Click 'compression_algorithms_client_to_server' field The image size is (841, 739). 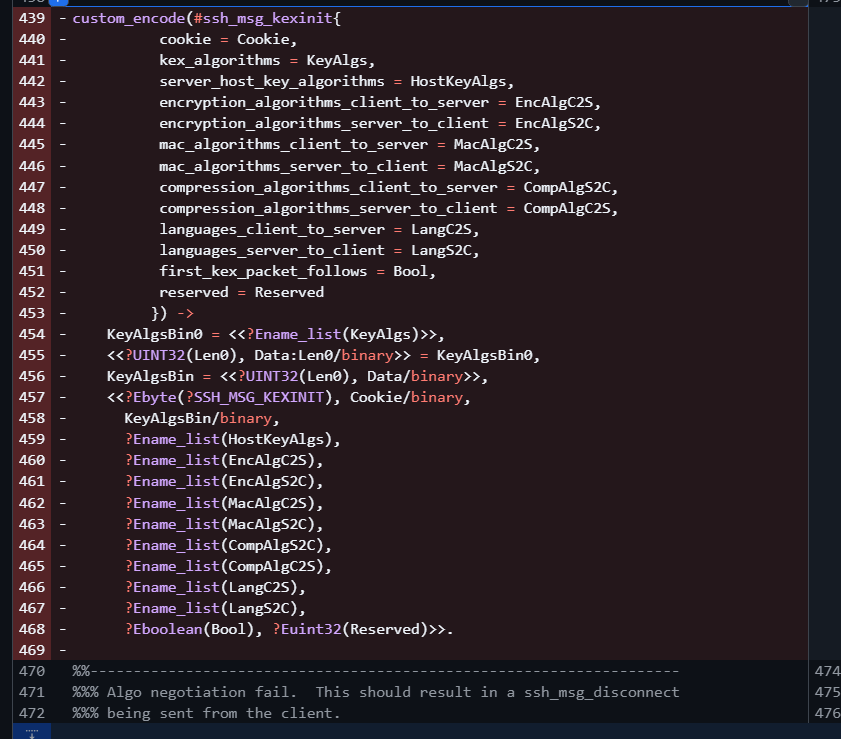[x=328, y=187]
